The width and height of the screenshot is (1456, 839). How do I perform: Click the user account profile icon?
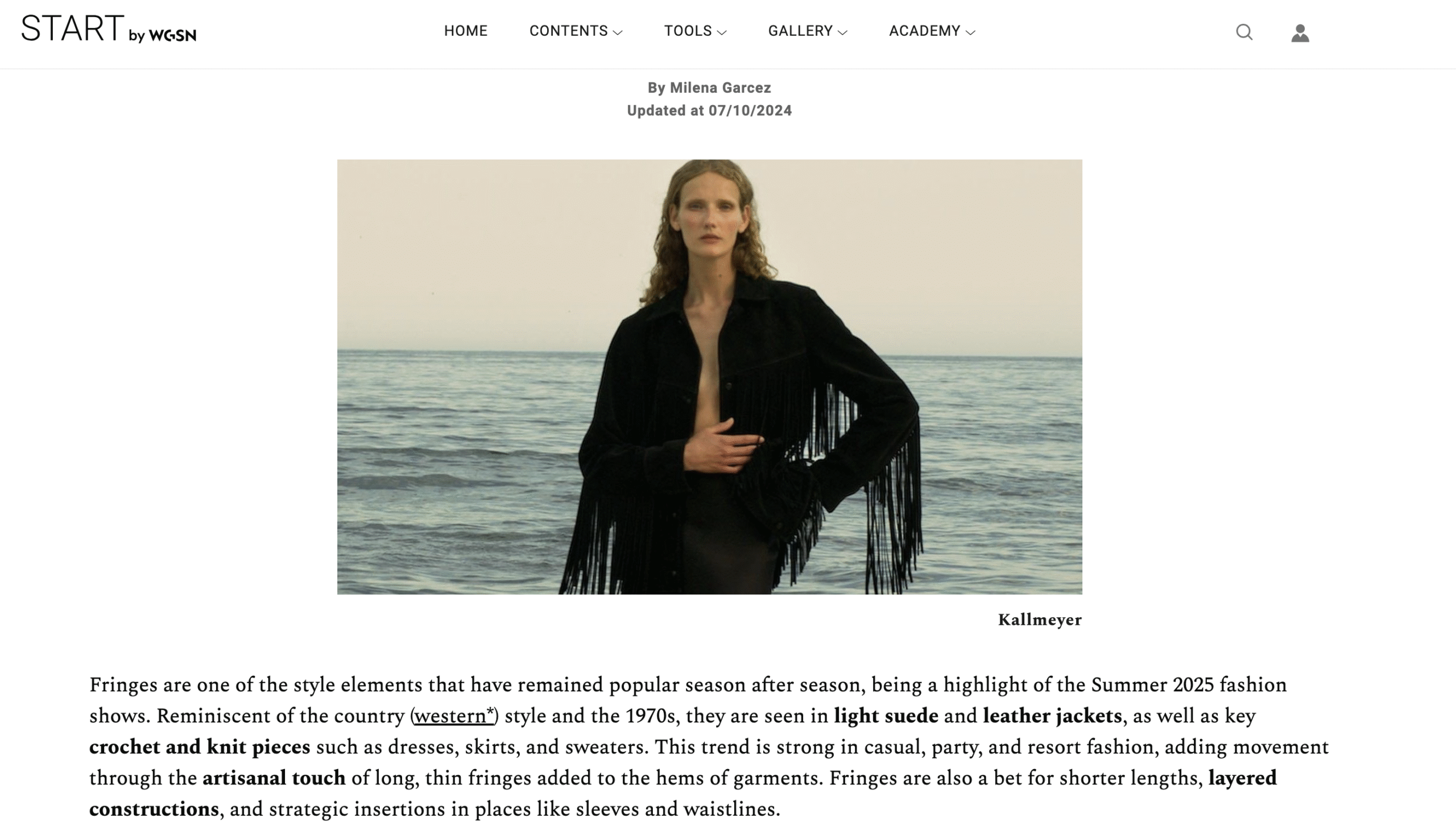click(1300, 32)
